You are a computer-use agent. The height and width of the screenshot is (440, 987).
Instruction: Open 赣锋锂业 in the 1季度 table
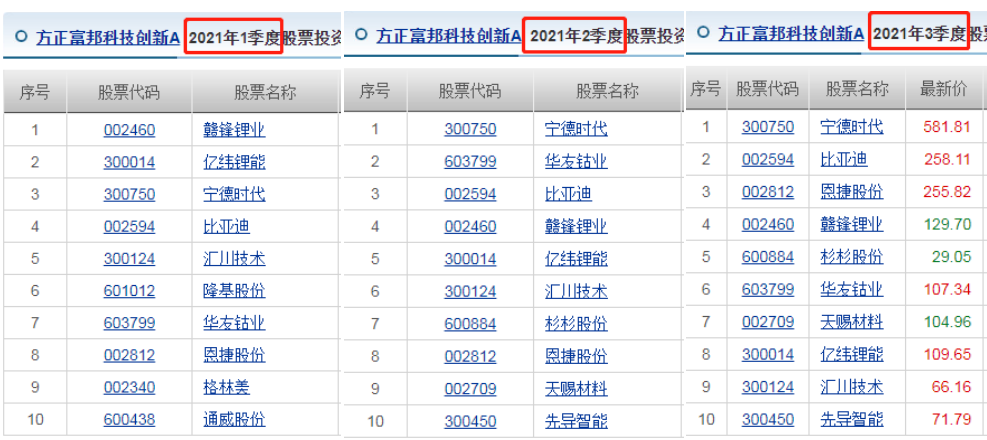click(x=234, y=130)
